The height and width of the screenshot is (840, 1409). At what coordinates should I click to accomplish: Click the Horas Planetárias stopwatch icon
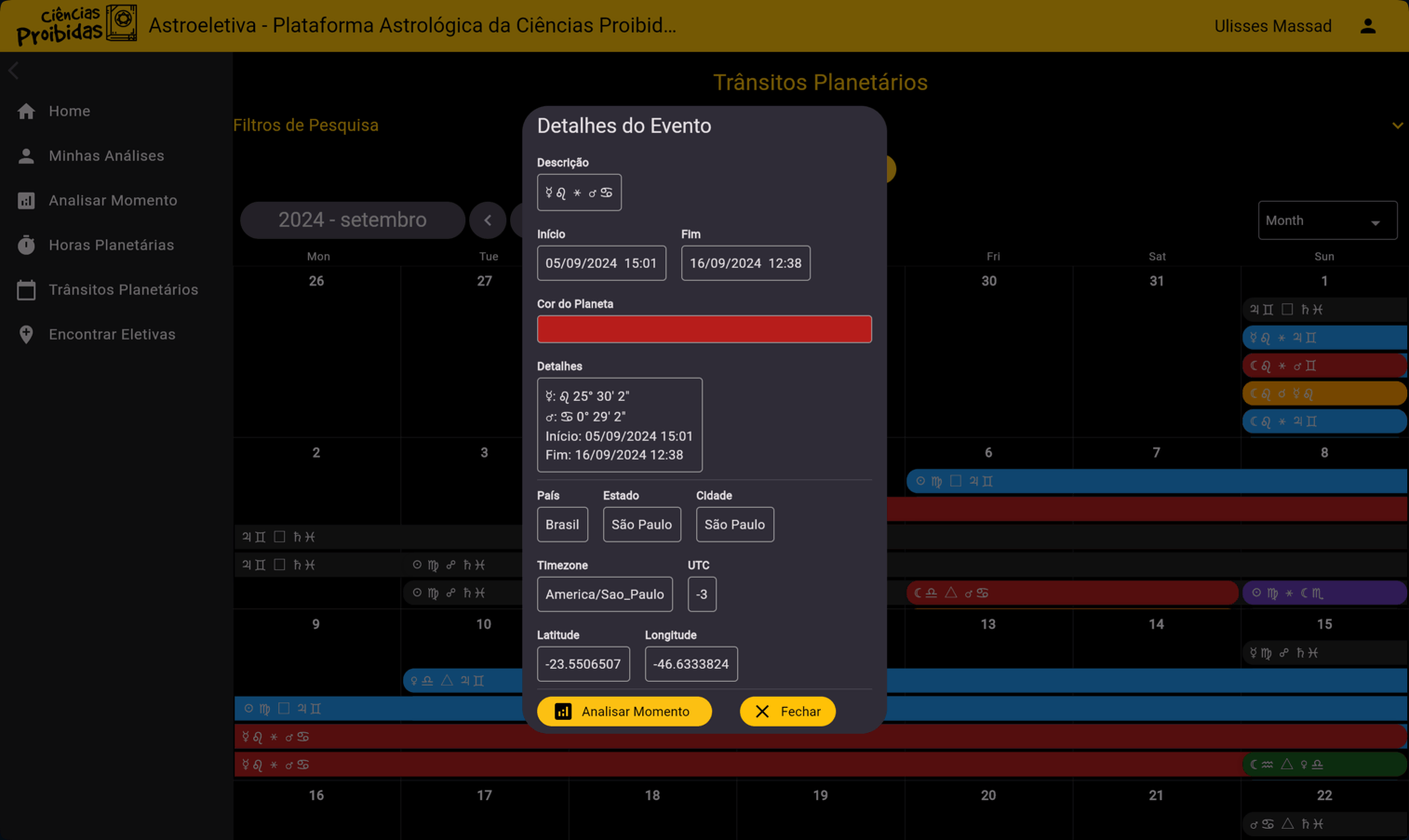pyautogui.click(x=26, y=246)
